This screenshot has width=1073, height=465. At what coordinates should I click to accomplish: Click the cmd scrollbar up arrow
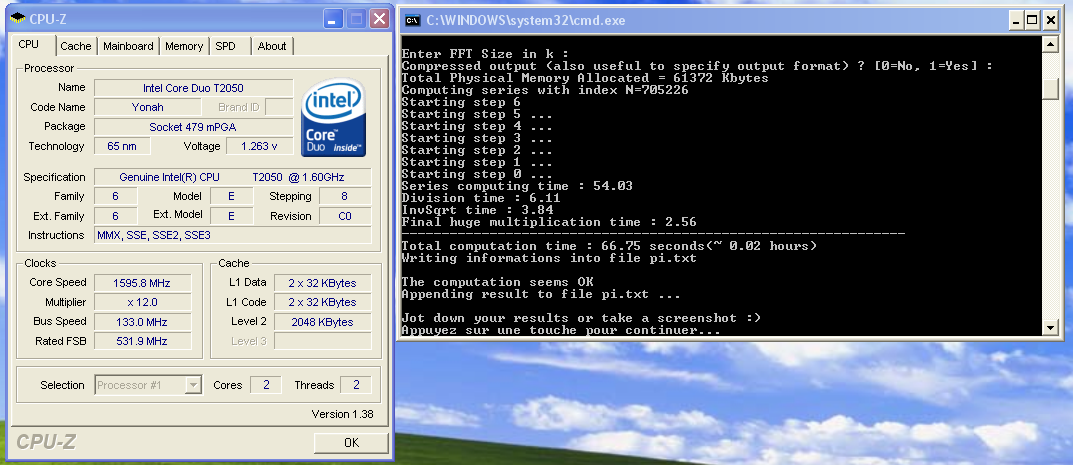coord(1050,45)
